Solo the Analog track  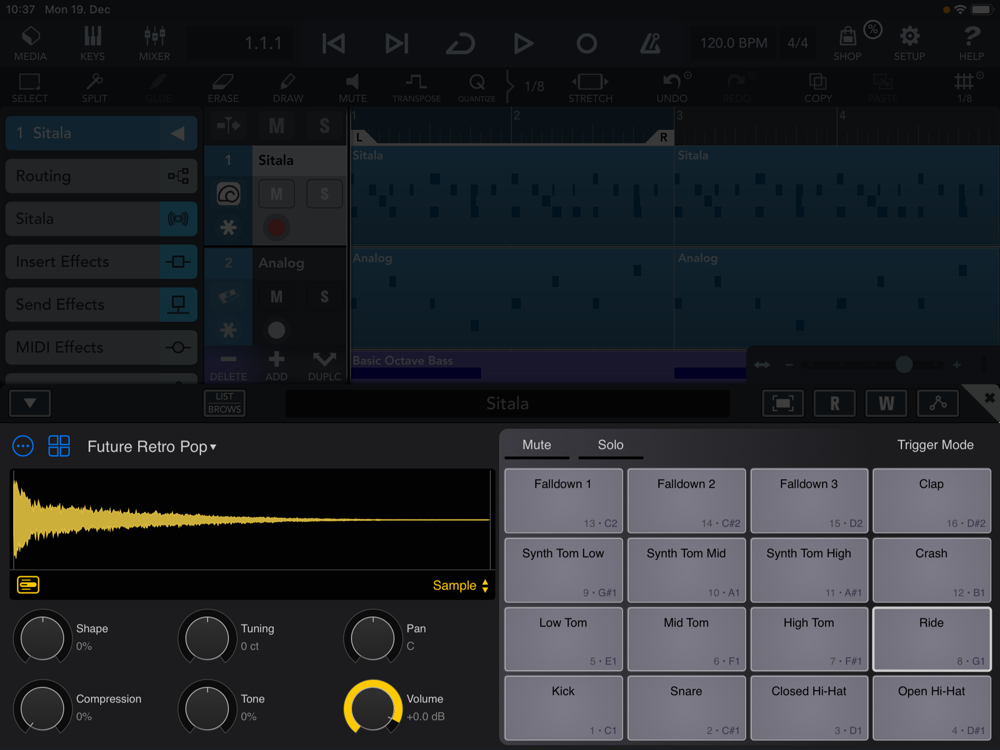[324, 297]
